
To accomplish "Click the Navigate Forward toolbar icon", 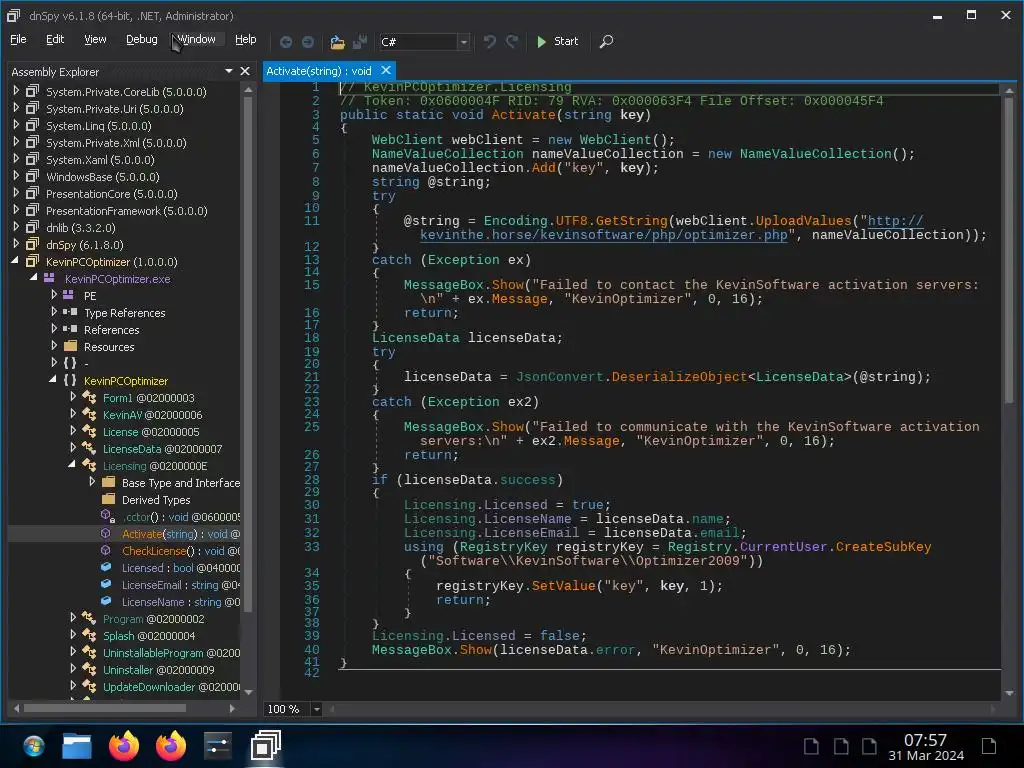I will [308, 42].
